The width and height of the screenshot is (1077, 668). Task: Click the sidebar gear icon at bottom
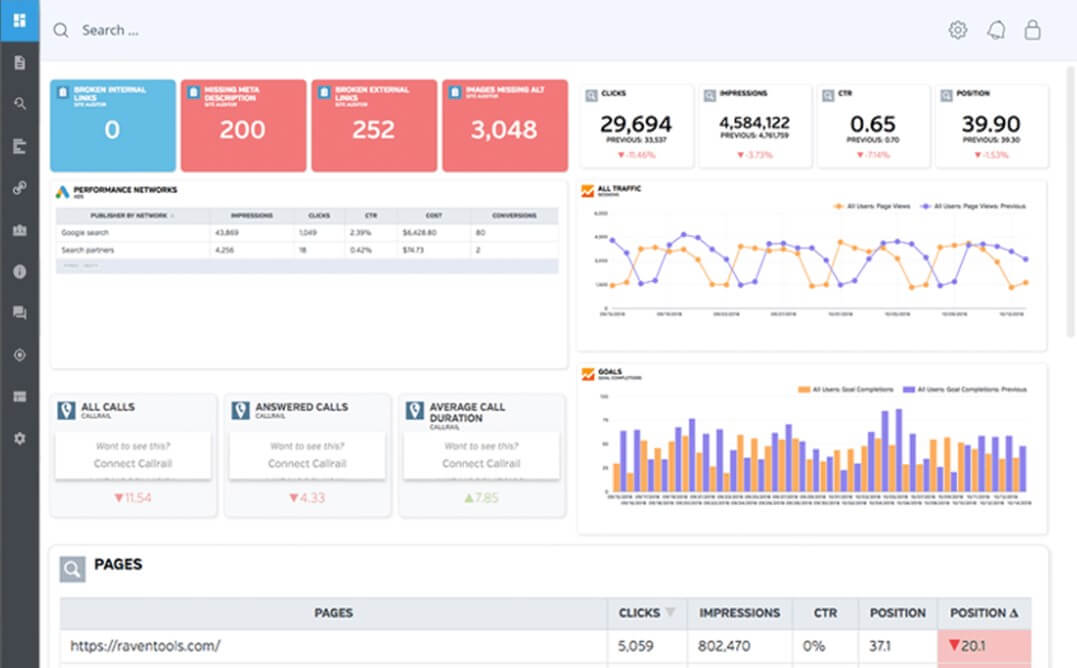pyautogui.click(x=19, y=439)
